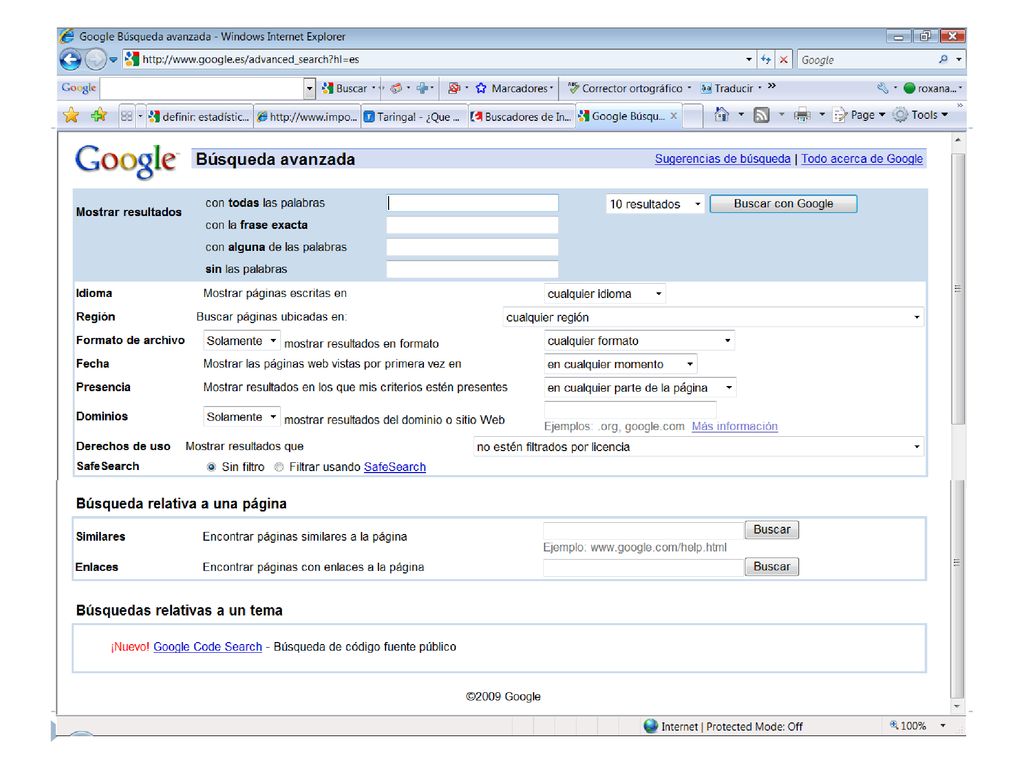Viewport: 1024px width, 768px height.
Task: Click the browser Forward arrow
Action: pos(95,59)
